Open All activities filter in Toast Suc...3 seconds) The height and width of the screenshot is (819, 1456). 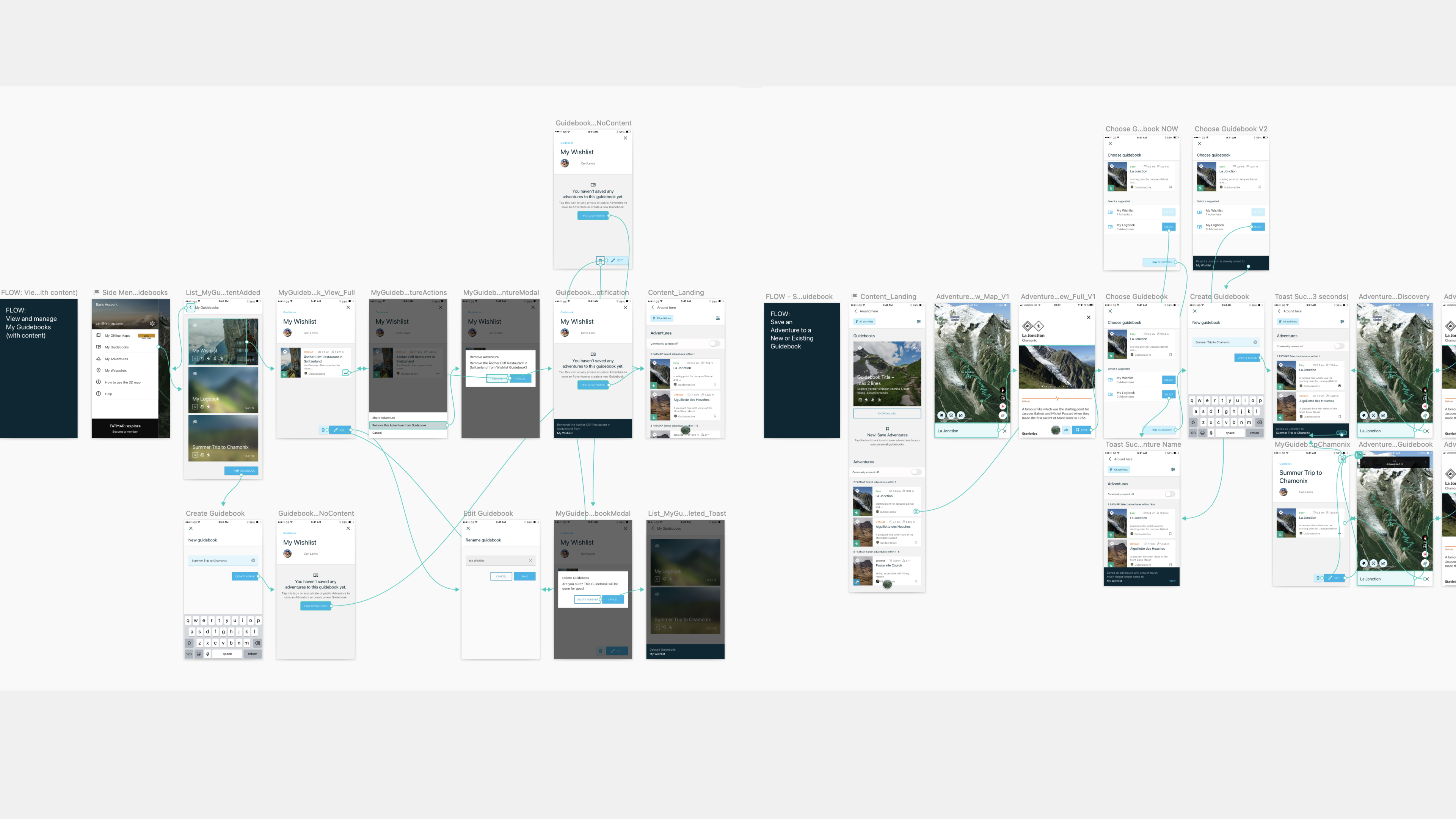[x=1289, y=322]
